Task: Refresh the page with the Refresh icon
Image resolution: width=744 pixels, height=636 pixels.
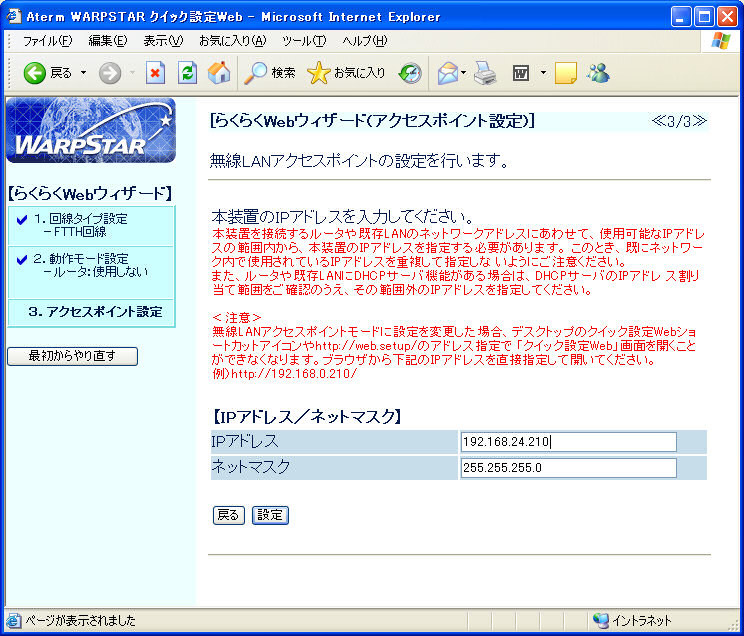Action: (187, 73)
